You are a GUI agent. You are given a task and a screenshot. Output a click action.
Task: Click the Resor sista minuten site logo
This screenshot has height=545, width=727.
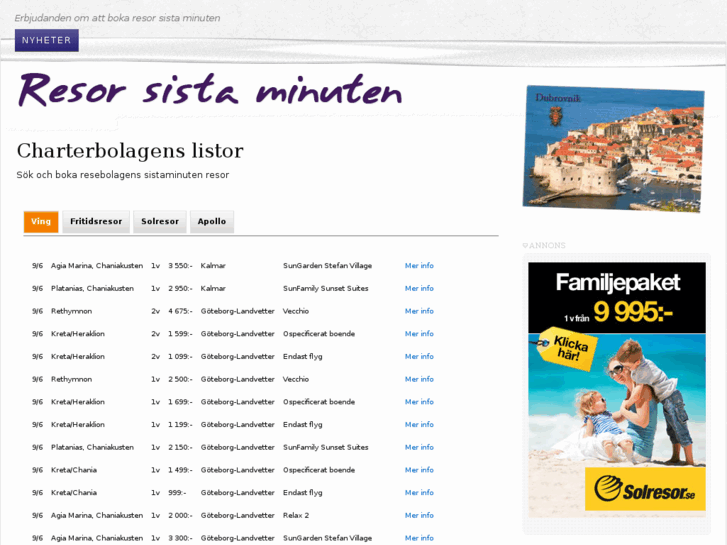click(x=210, y=90)
